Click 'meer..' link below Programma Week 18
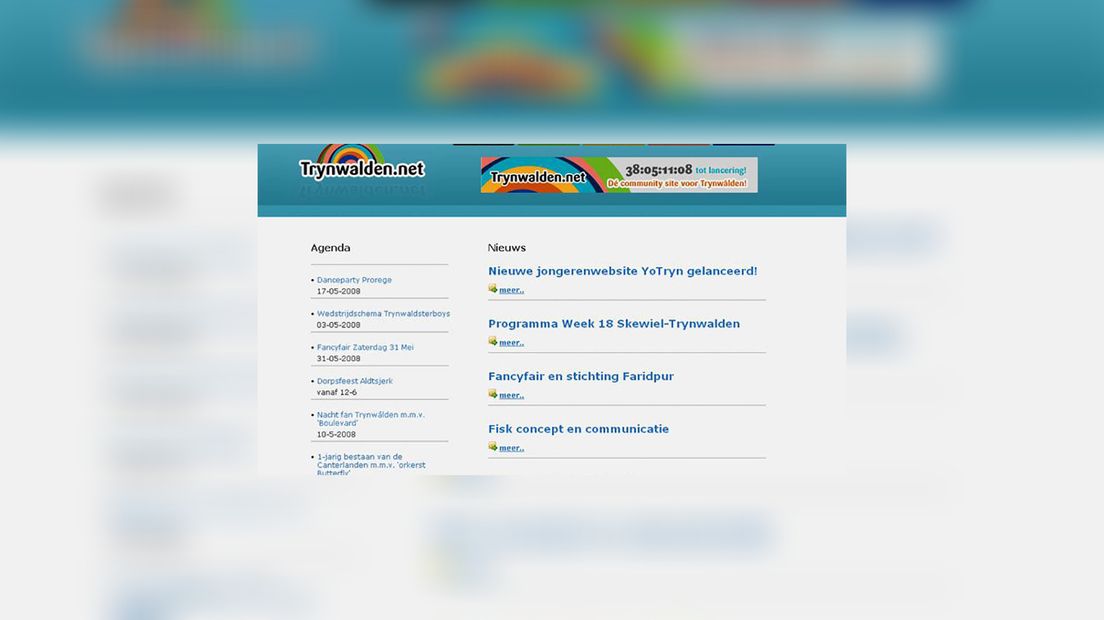1104x620 pixels. tap(511, 343)
